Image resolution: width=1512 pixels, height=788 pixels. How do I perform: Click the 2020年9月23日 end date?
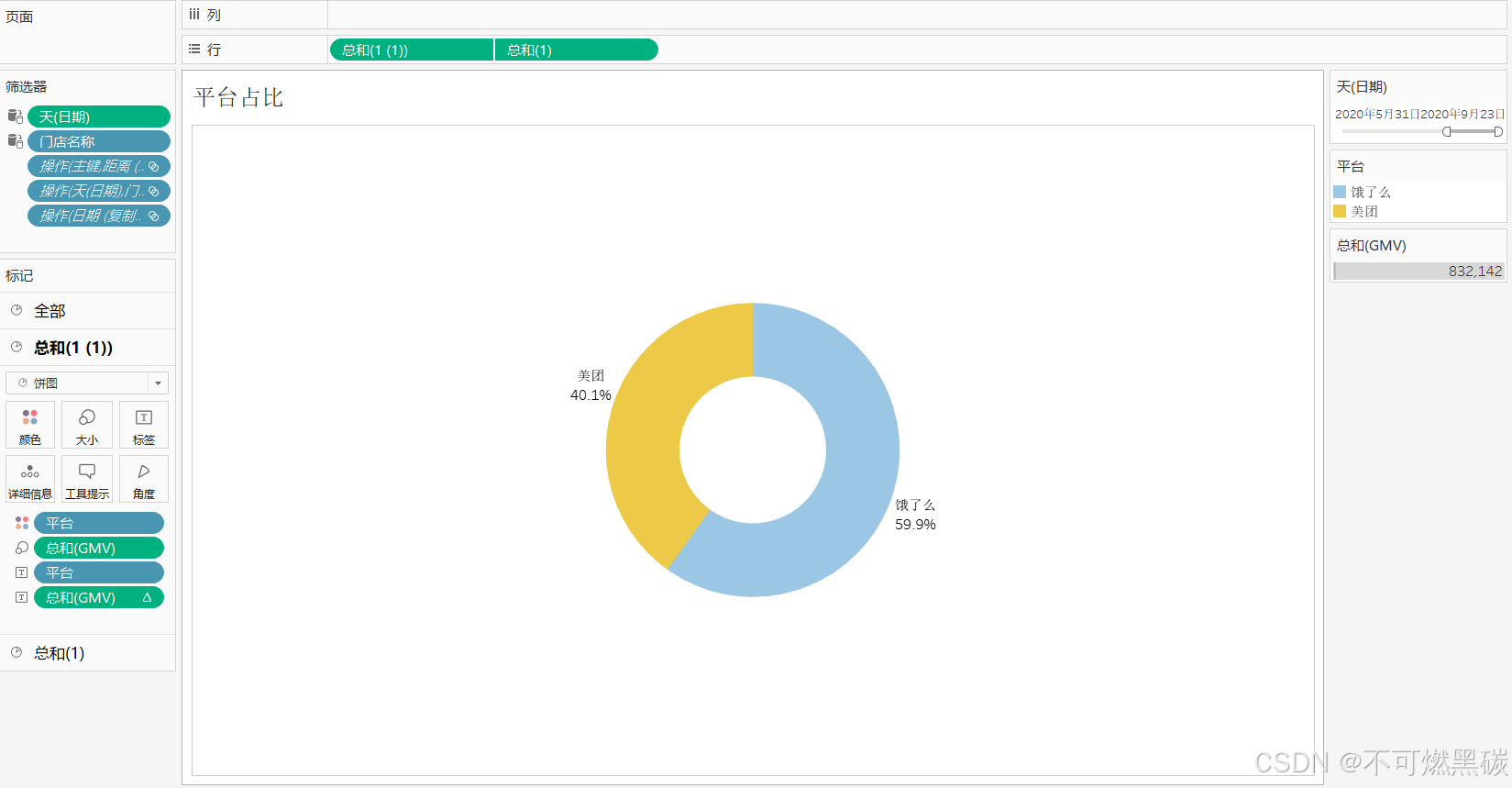[1462, 114]
